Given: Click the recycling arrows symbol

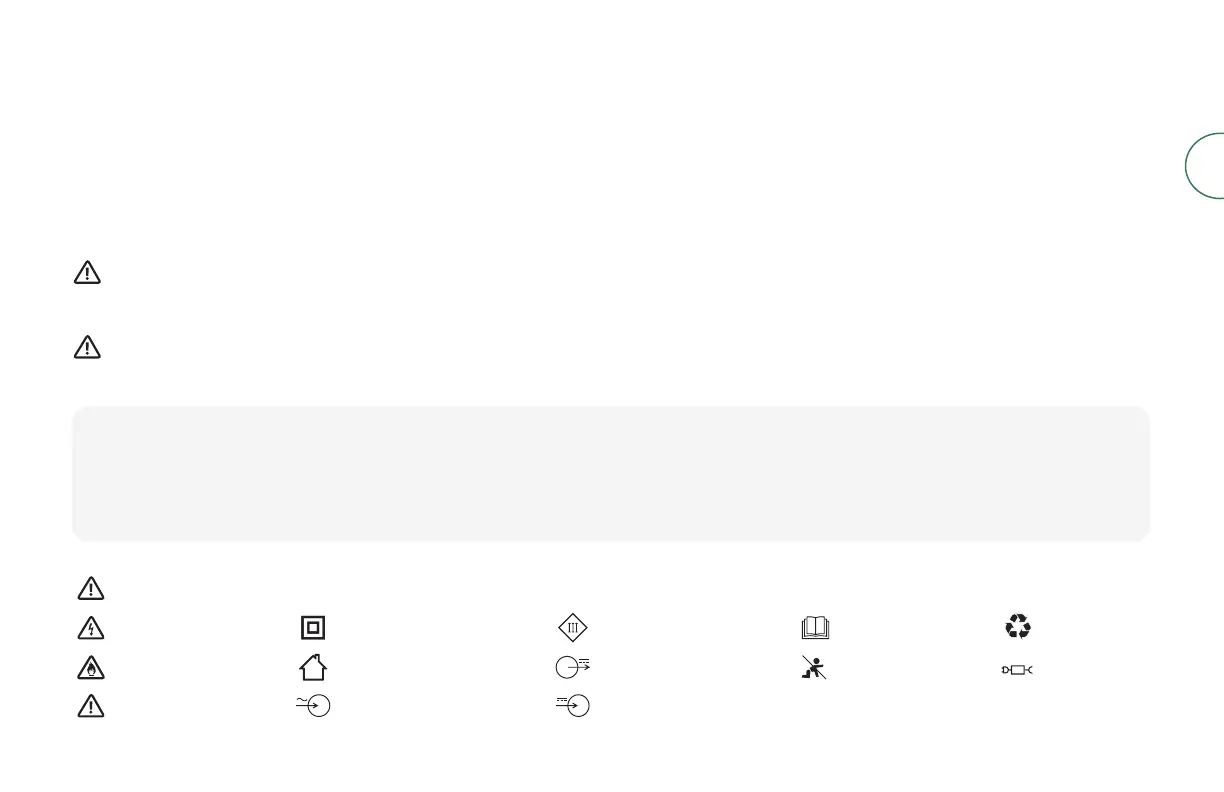Looking at the screenshot, I should coord(1018,627).
